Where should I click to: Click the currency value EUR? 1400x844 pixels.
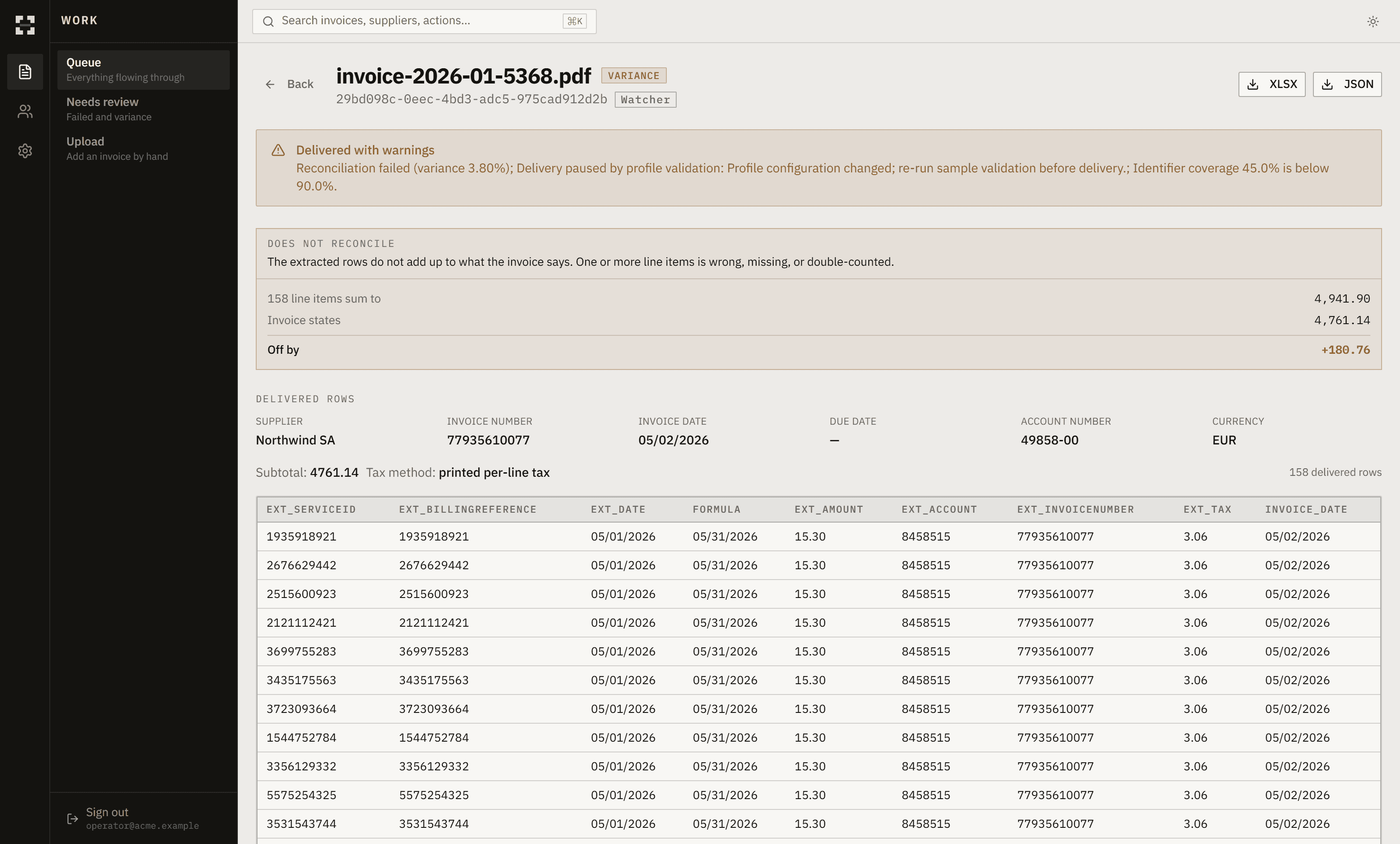tap(1224, 440)
